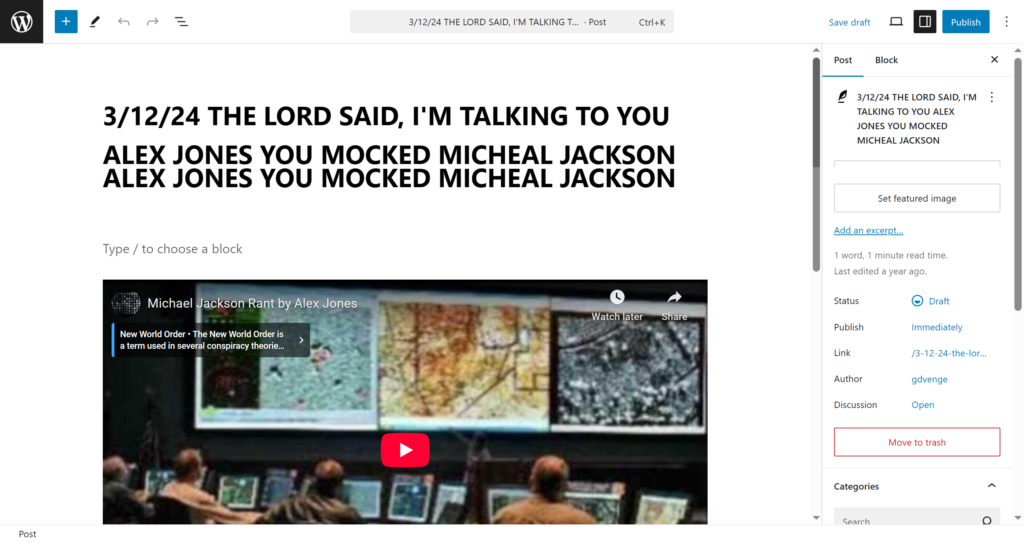1024x542 pixels.
Task: Open the Options three-dot menu in top bar
Action: 1006,21
